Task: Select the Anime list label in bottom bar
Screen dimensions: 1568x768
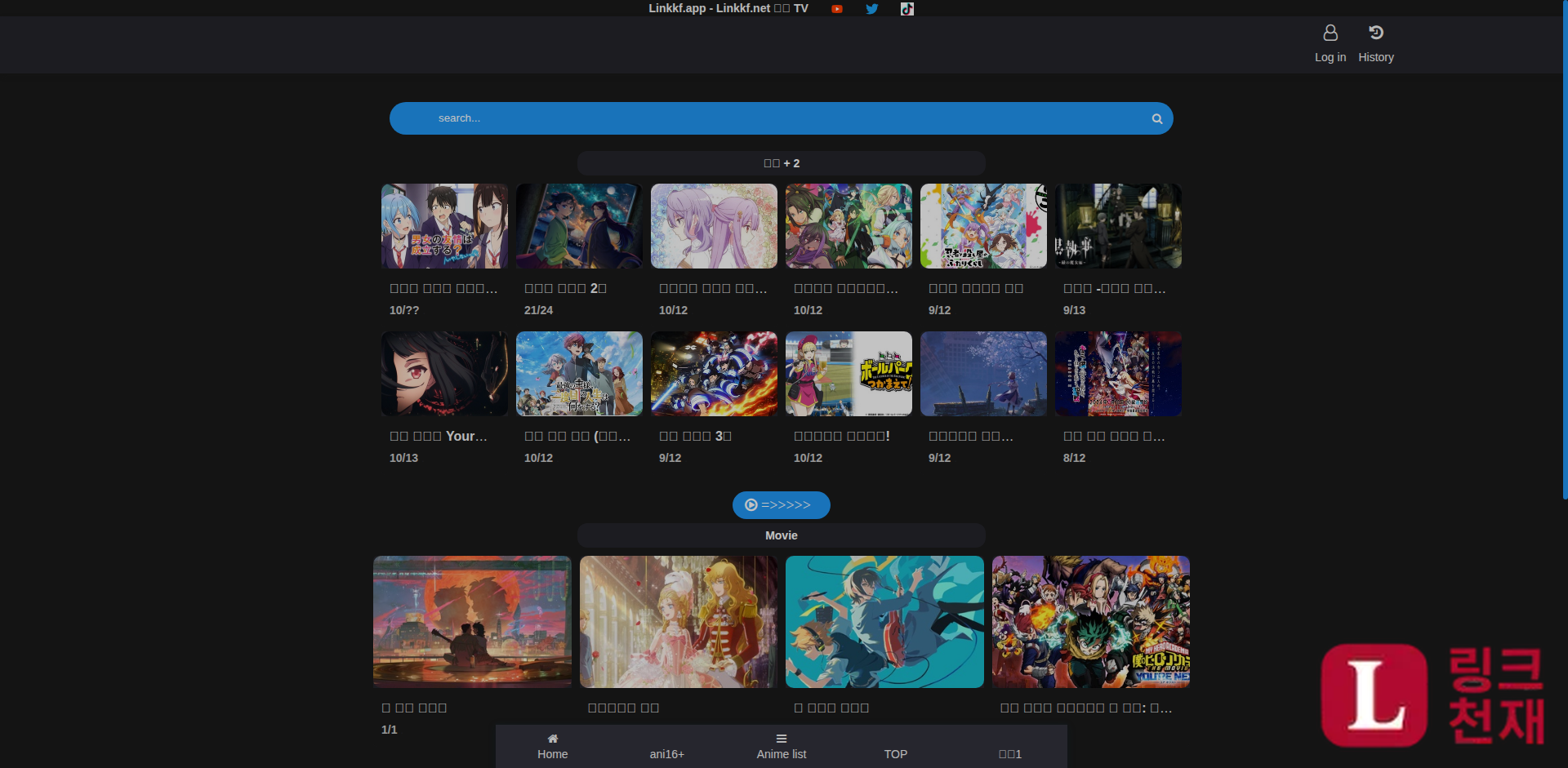Action: (x=782, y=754)
